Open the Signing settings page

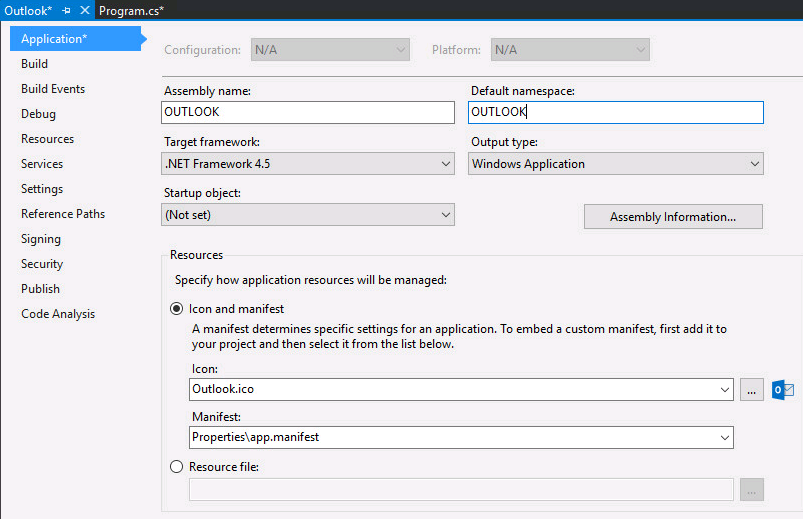click(41, 239)
